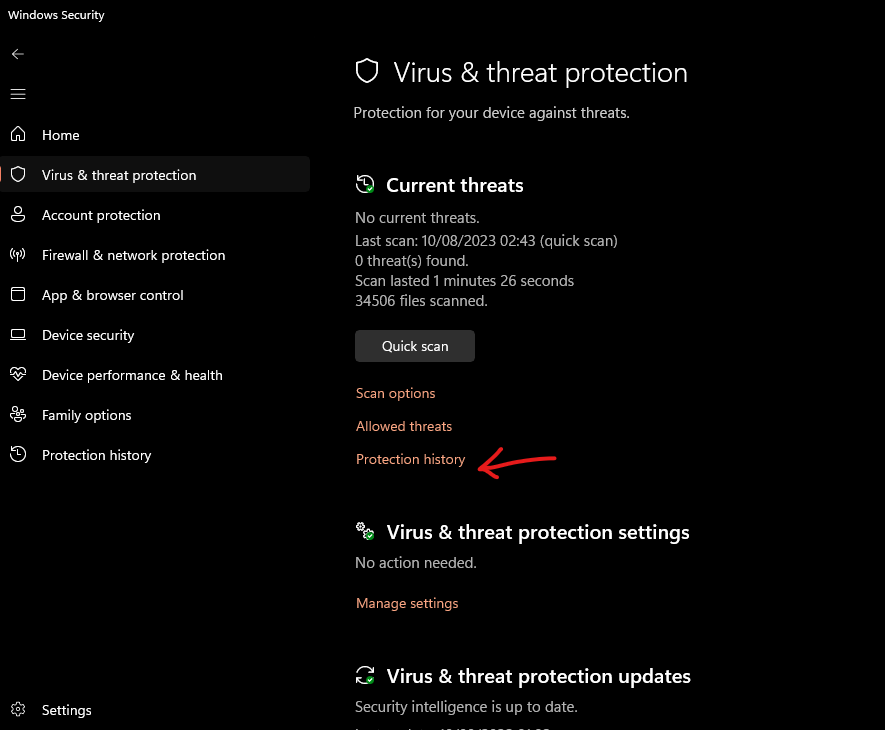
Task: Click the Current threats heading icon
Action: (365, 185)
